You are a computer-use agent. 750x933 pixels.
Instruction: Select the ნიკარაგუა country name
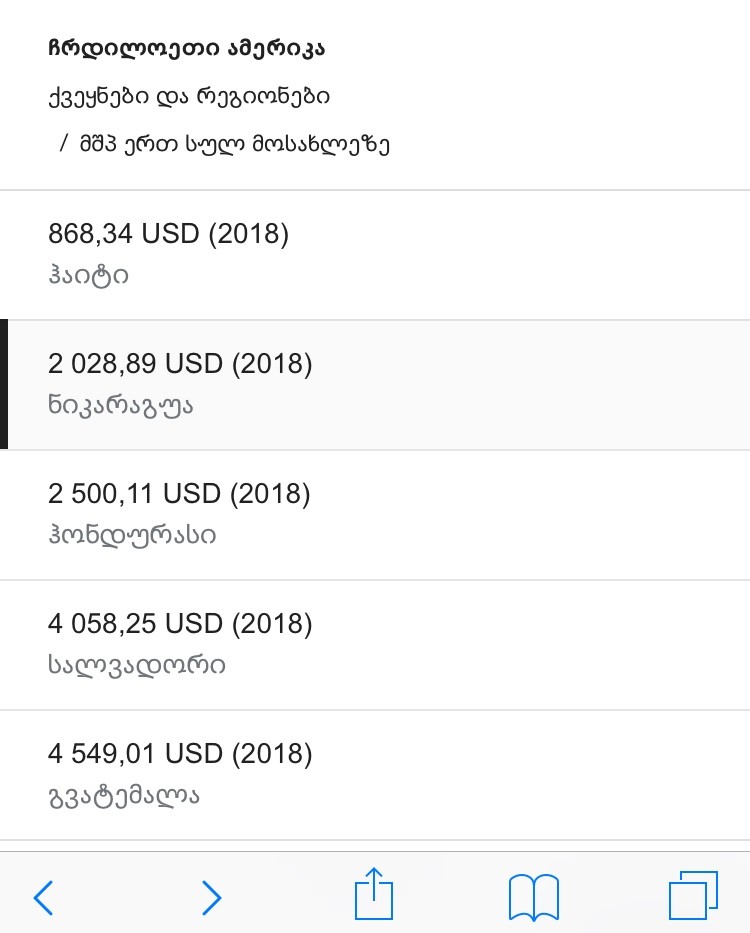(x=120, y=405)
